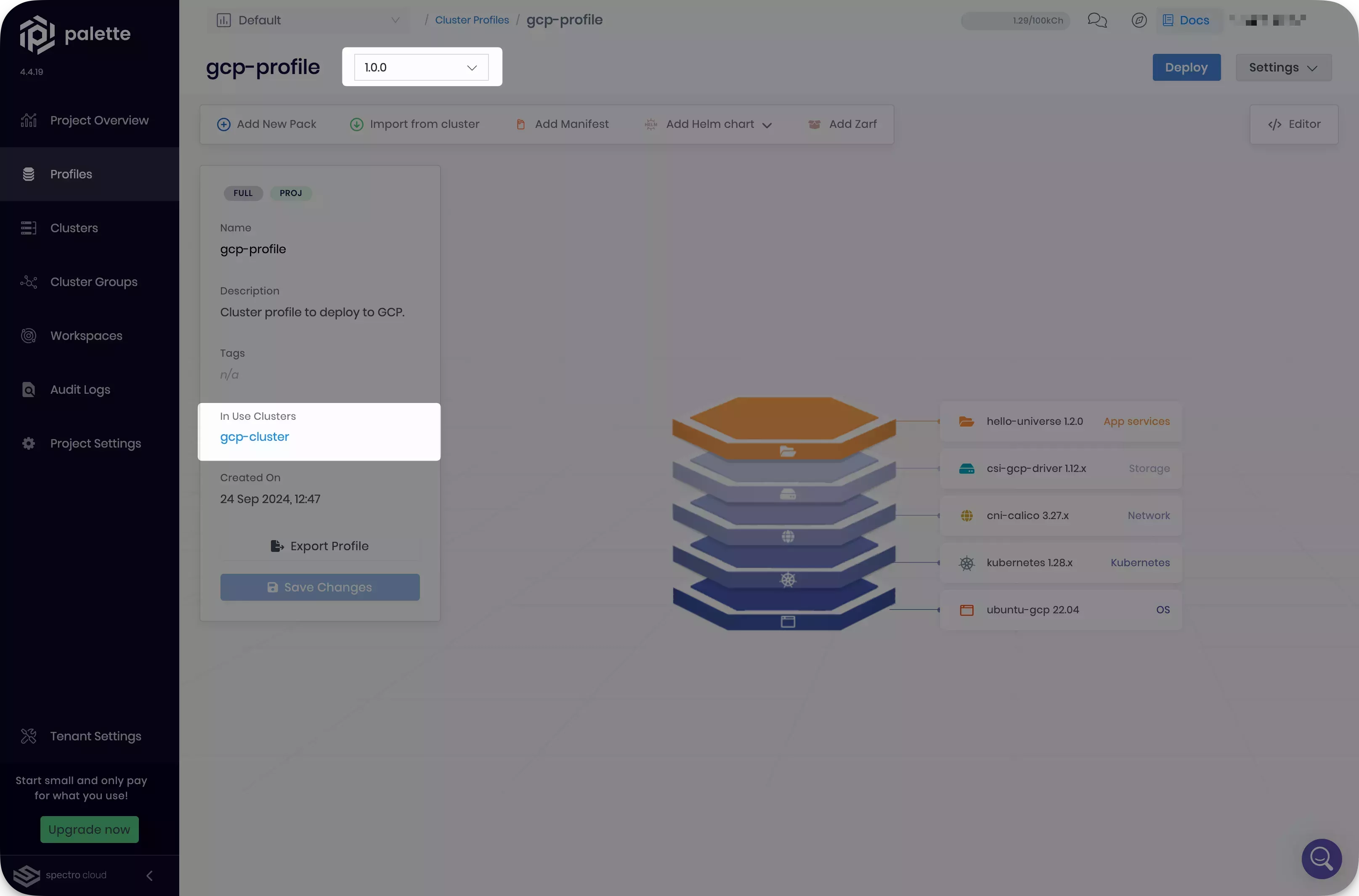
Task: Open the Default project selector
Action: click(308, 20)
